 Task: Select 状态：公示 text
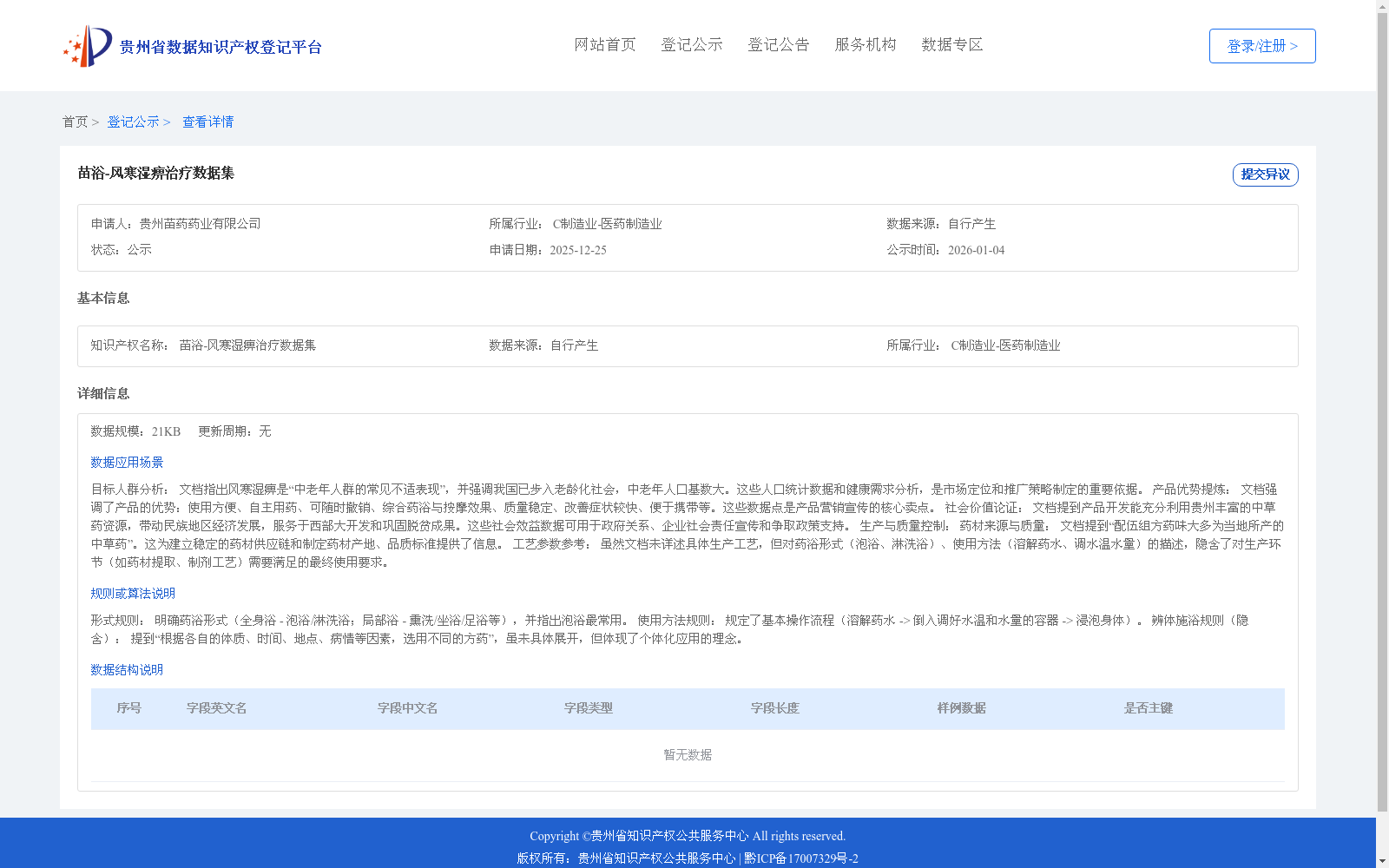122,250
